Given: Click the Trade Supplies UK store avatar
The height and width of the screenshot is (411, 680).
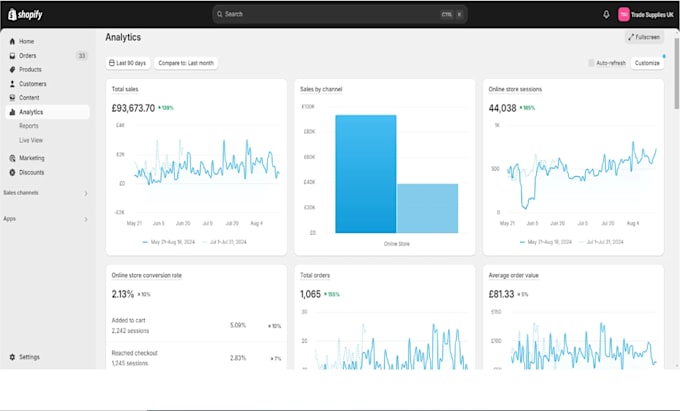Looking at the screenshot, I should 624,14.
